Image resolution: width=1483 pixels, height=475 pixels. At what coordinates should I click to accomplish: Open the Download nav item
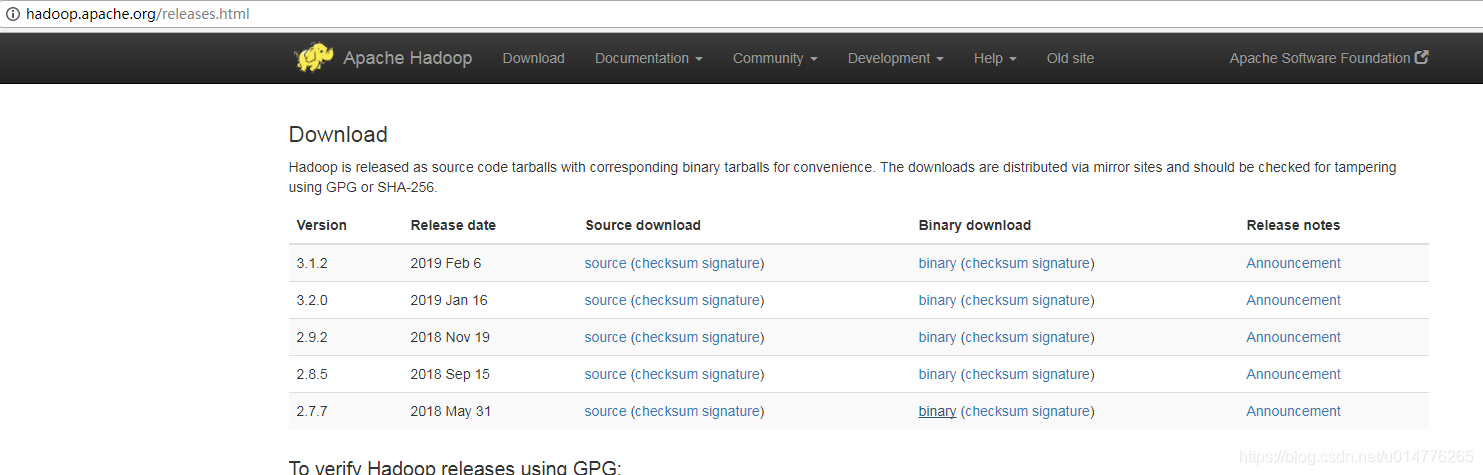tap(533, 58)
